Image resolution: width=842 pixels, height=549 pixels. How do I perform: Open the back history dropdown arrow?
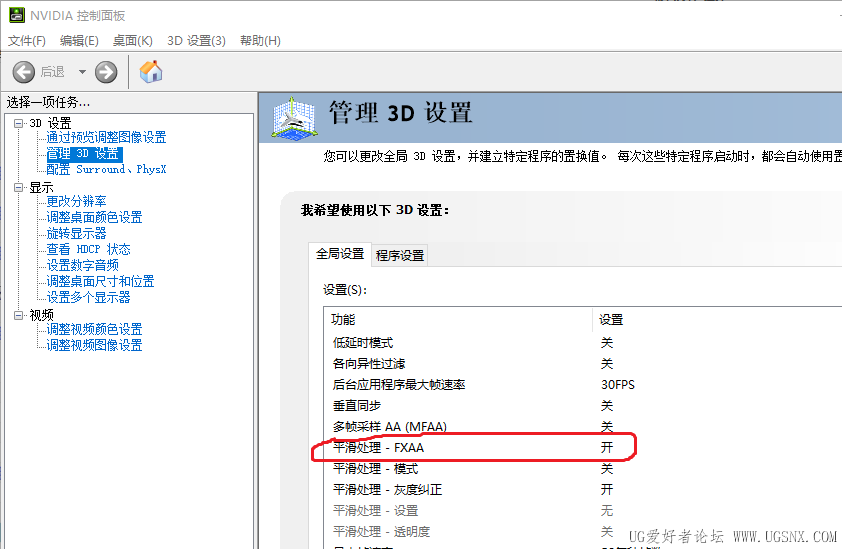pyautogui.click(x=82, y=71)
